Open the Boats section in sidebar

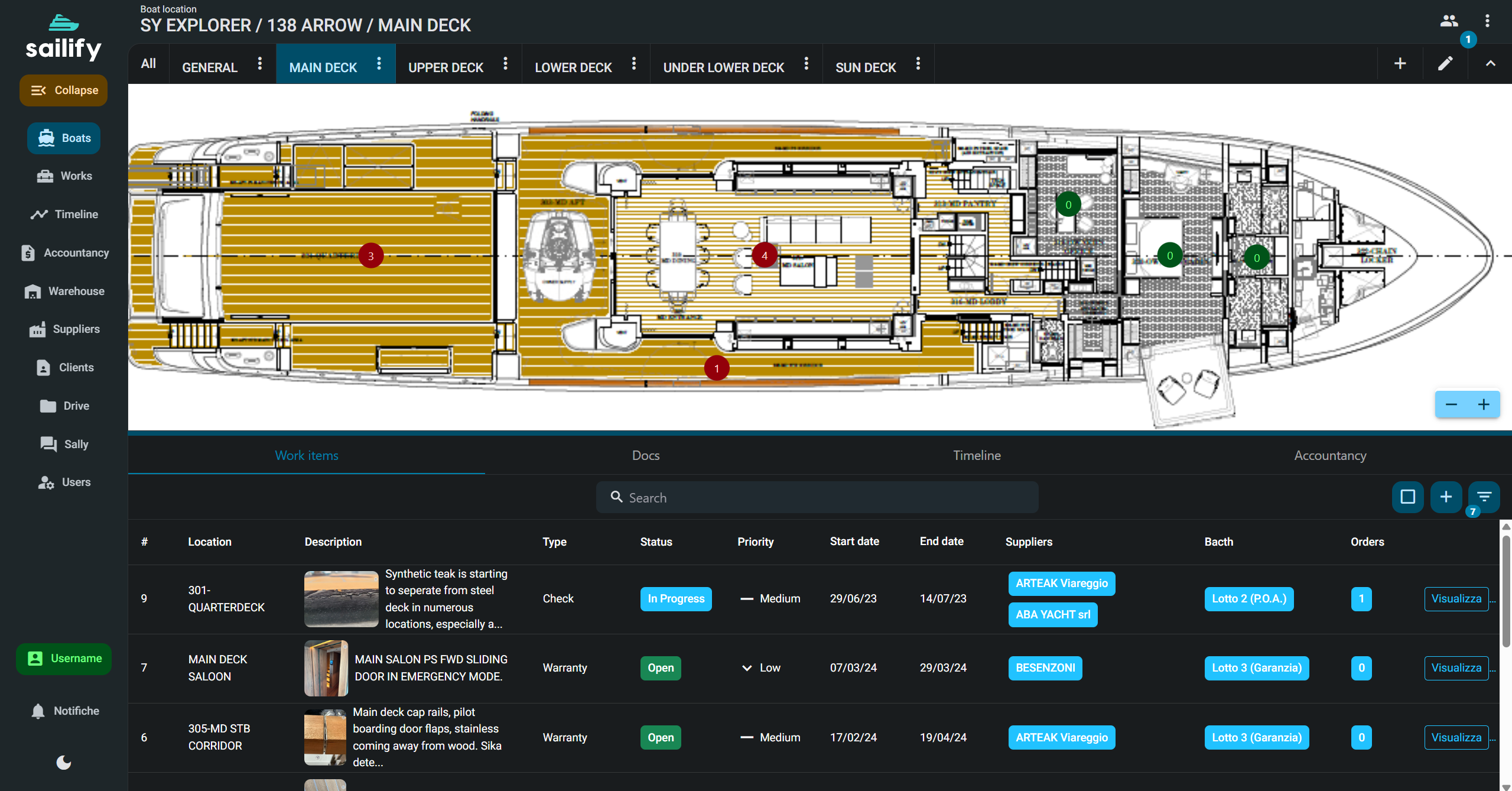[63, 138]
